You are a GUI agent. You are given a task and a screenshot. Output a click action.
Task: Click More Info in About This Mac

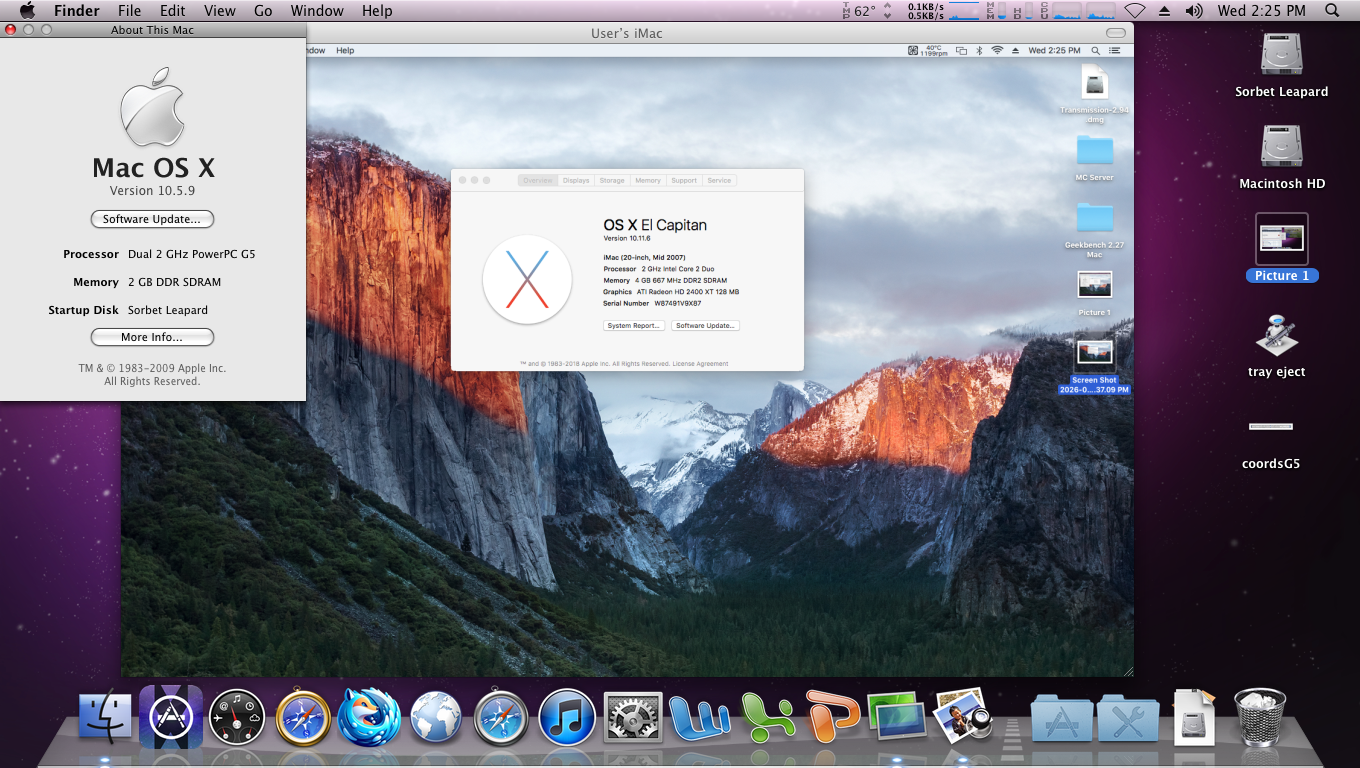[152, 337]
